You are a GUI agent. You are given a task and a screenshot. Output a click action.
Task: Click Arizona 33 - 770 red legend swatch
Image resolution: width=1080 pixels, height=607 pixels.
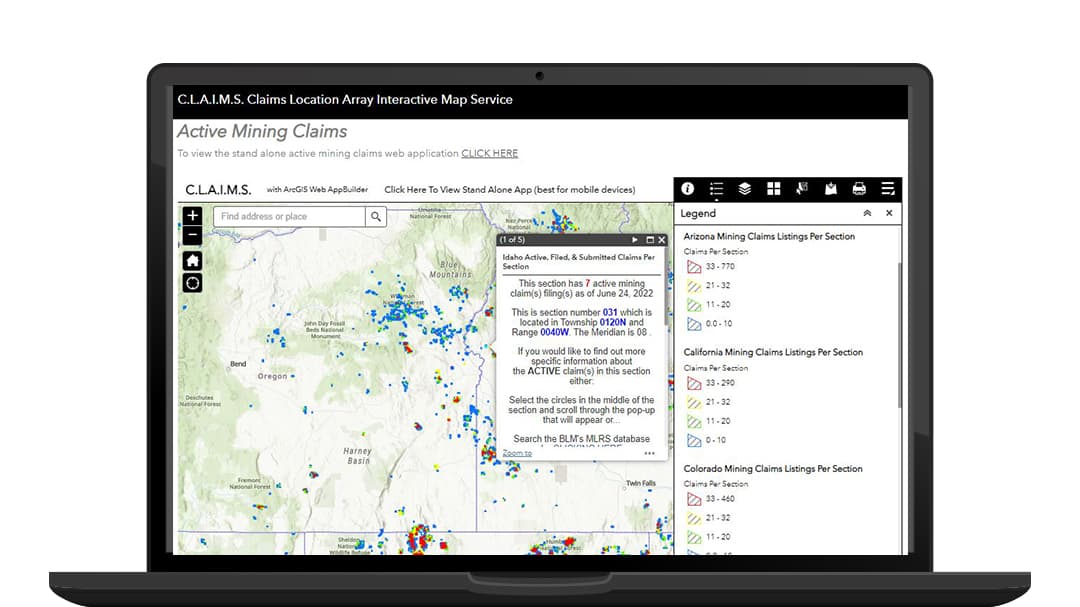pyautogui.click(x=694, y=266)
